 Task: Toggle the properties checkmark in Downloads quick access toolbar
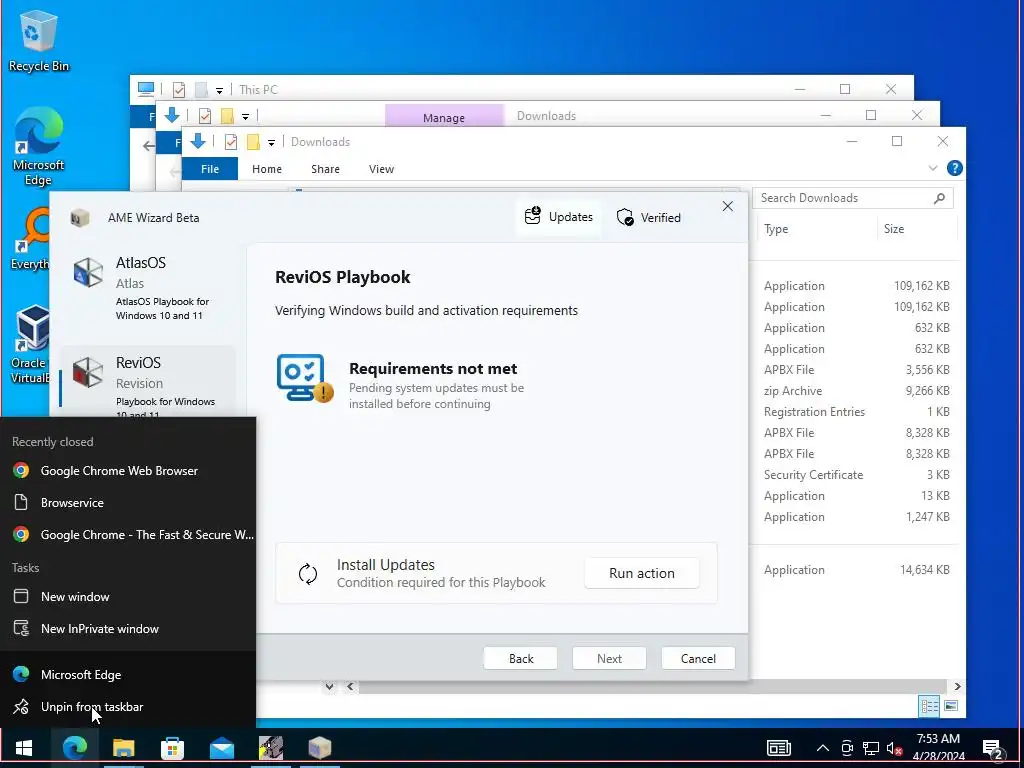click(x=231, y=142)
